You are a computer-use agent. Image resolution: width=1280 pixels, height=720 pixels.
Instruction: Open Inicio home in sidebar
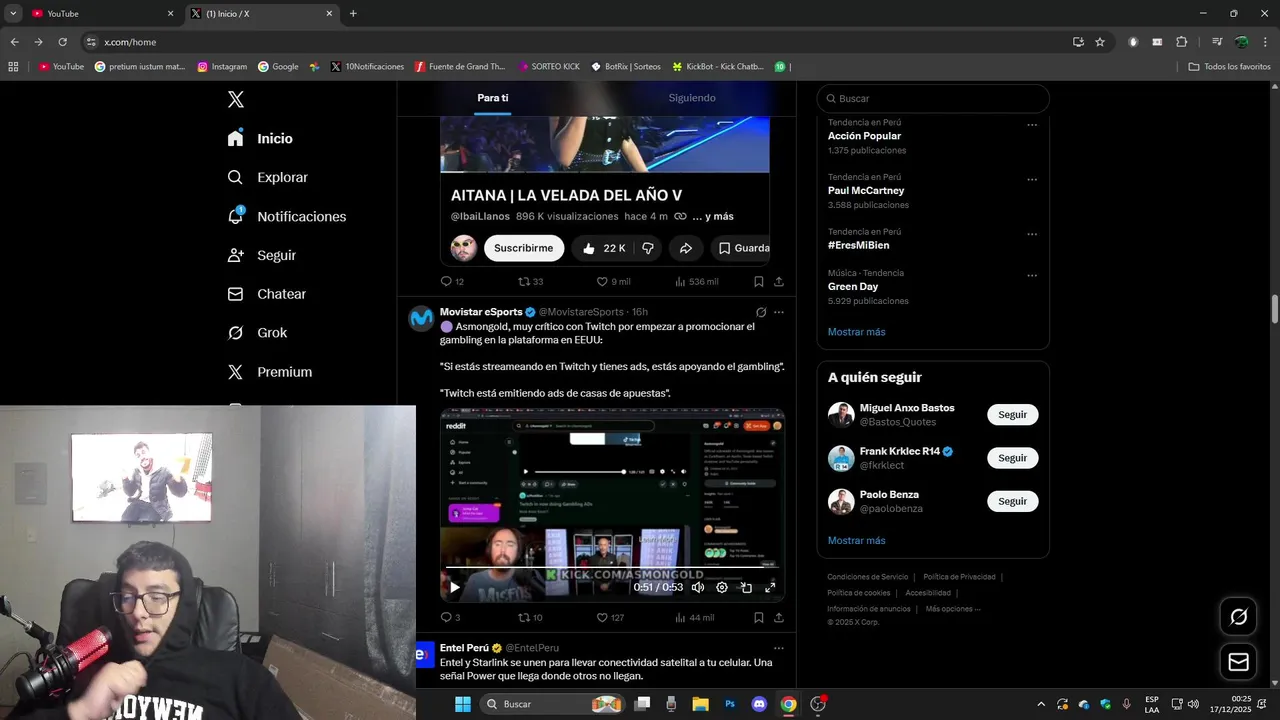pyautogui.click(x=261, y=139)
